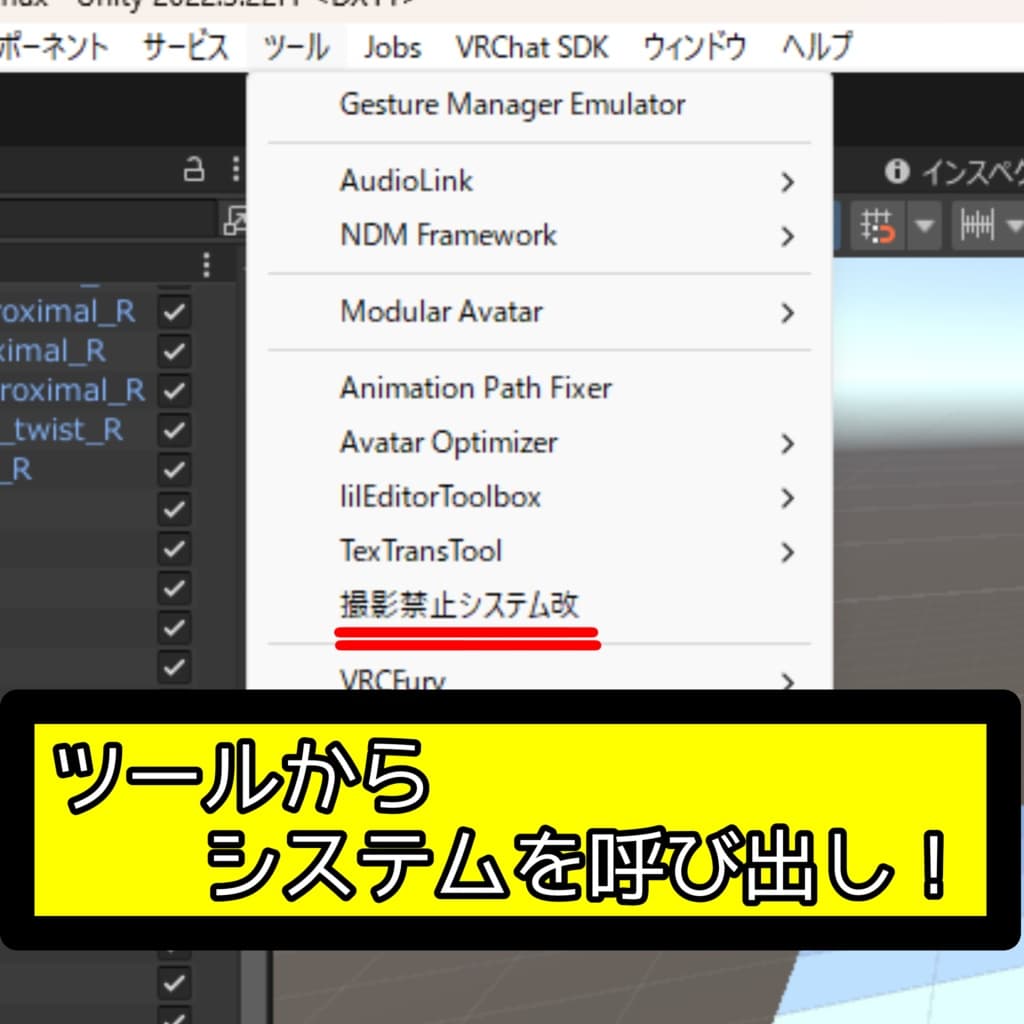Click the info icon beside インスペクター header
Viewport: 1024px width, 1024px height.
897,172
